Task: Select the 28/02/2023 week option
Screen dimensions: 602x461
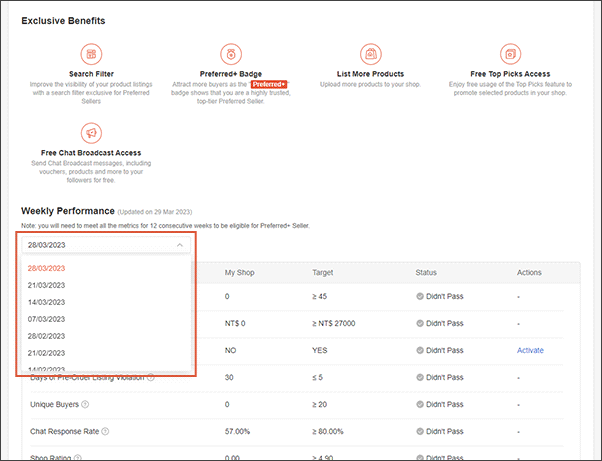Action: click(47, 336)
